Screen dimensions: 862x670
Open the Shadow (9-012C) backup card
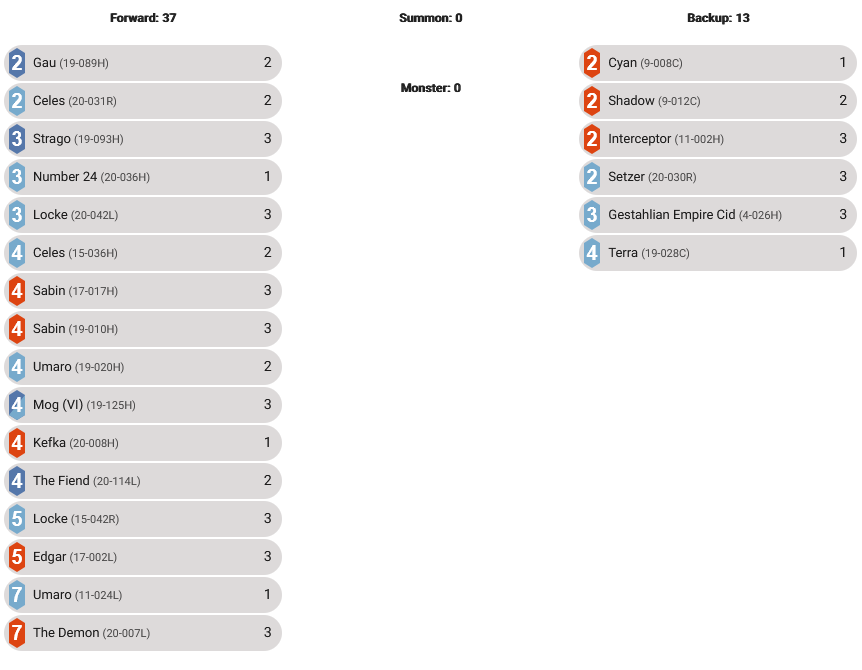(718, 101)
